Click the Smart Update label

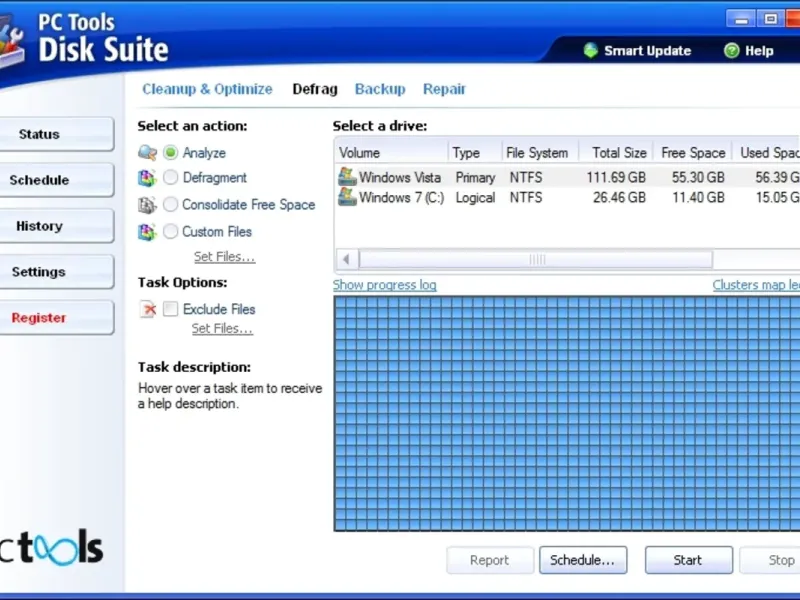pos(647,51)
